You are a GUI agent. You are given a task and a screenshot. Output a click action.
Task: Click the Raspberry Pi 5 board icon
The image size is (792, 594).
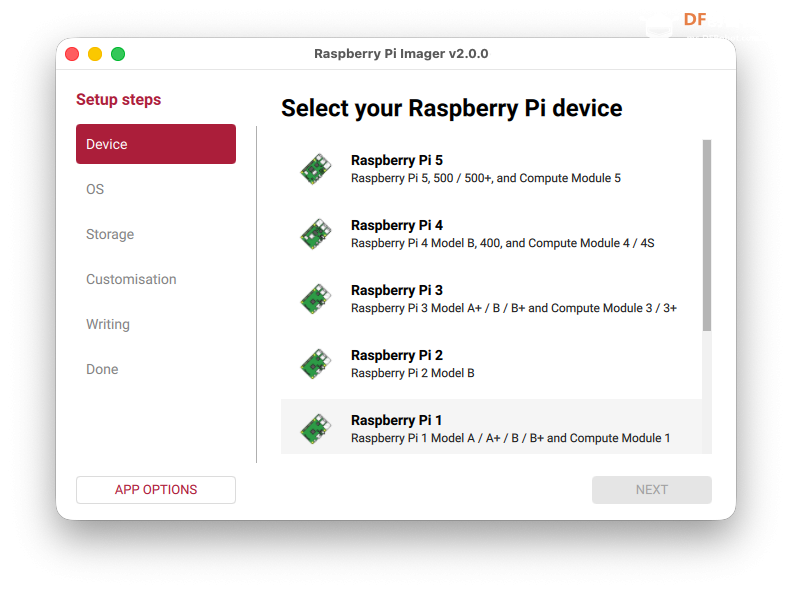pos(316,169)
